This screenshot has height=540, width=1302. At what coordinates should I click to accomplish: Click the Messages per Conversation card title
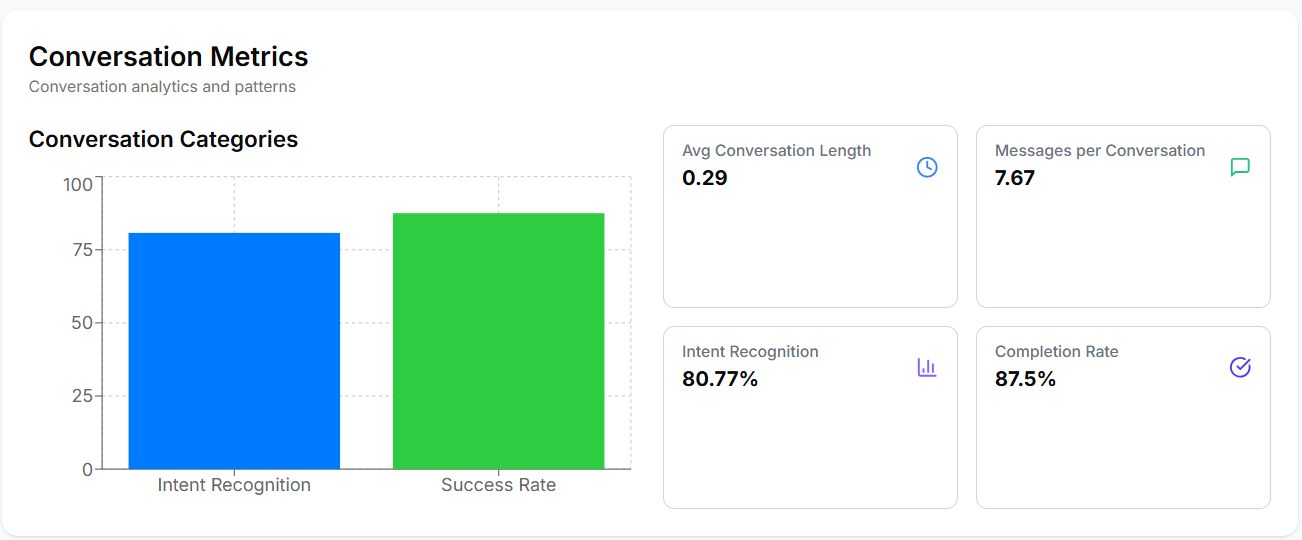(1100, 151)
